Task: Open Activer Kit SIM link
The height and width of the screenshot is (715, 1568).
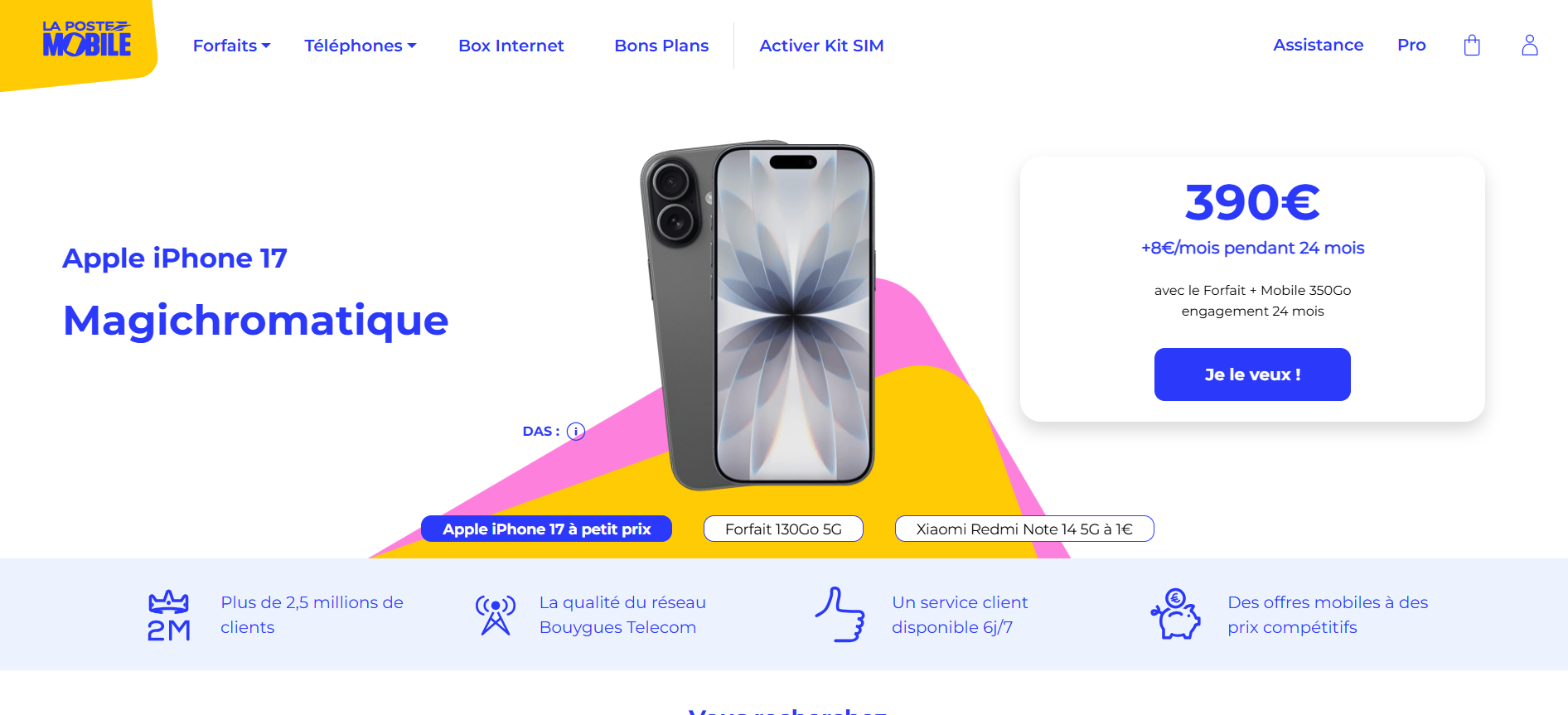Action: (821, 46)
